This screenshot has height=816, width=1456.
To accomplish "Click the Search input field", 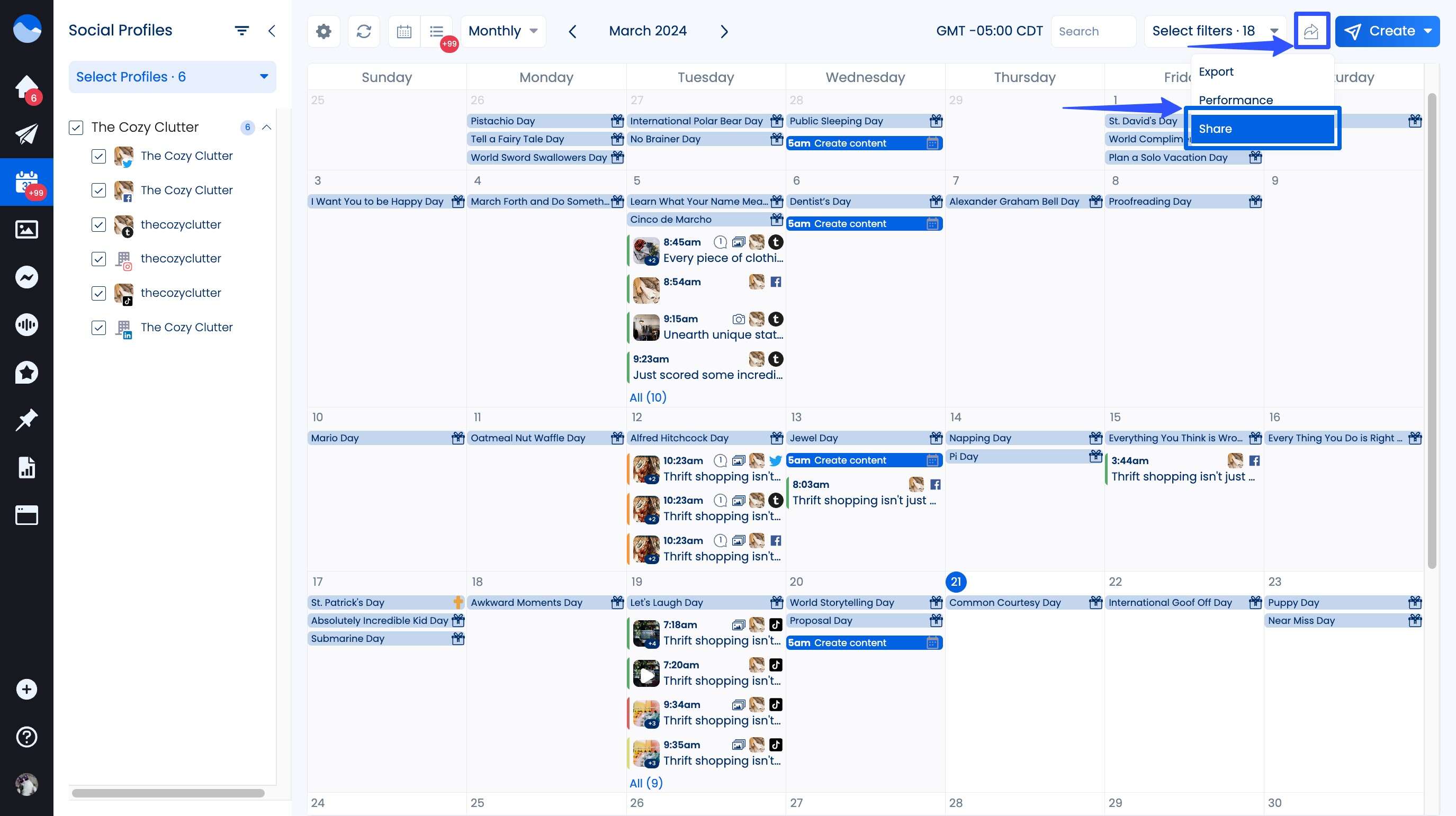I will 1093,31.
